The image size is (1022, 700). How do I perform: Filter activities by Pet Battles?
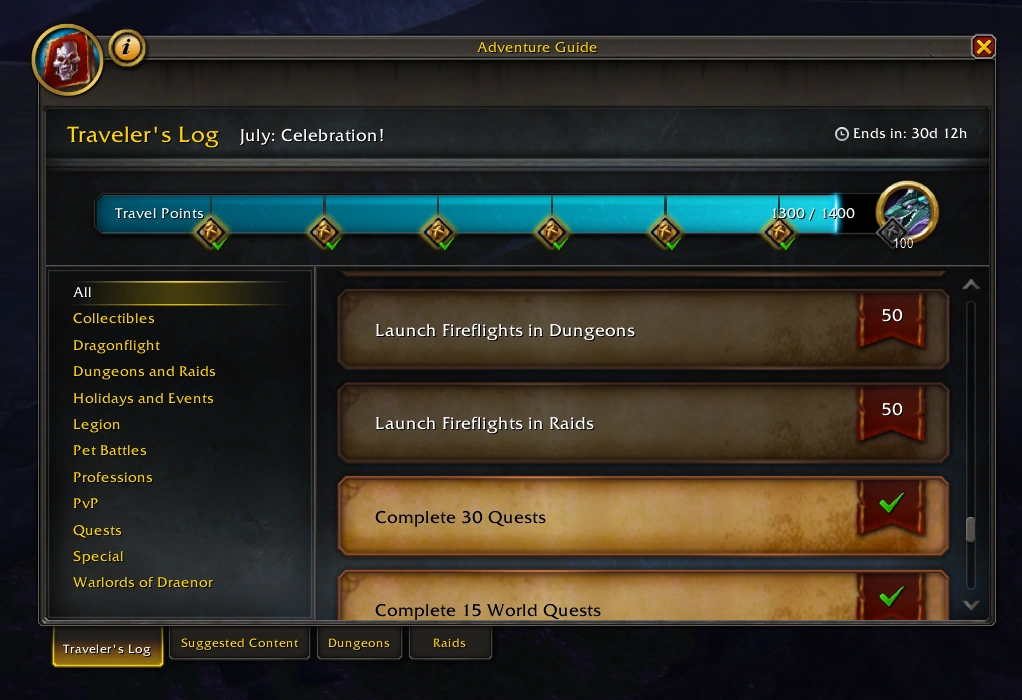coord(110,450)
